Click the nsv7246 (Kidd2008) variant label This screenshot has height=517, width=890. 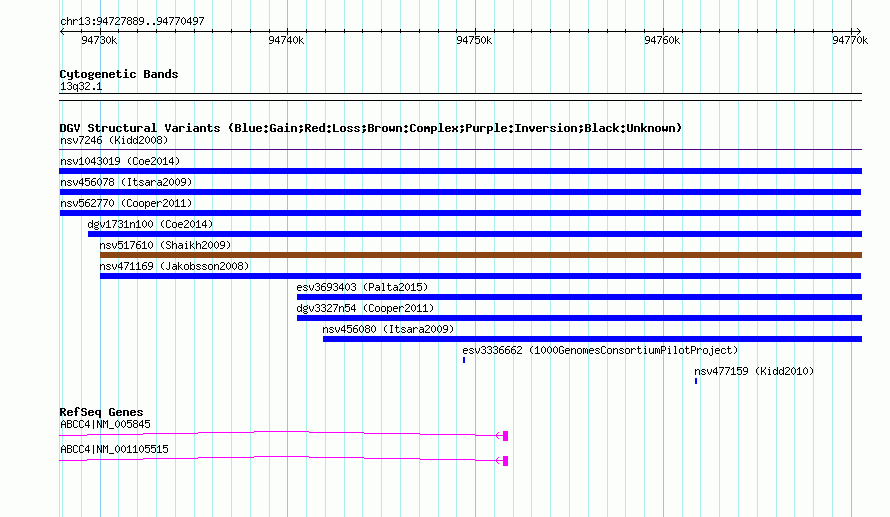click(x=114, y=140)
